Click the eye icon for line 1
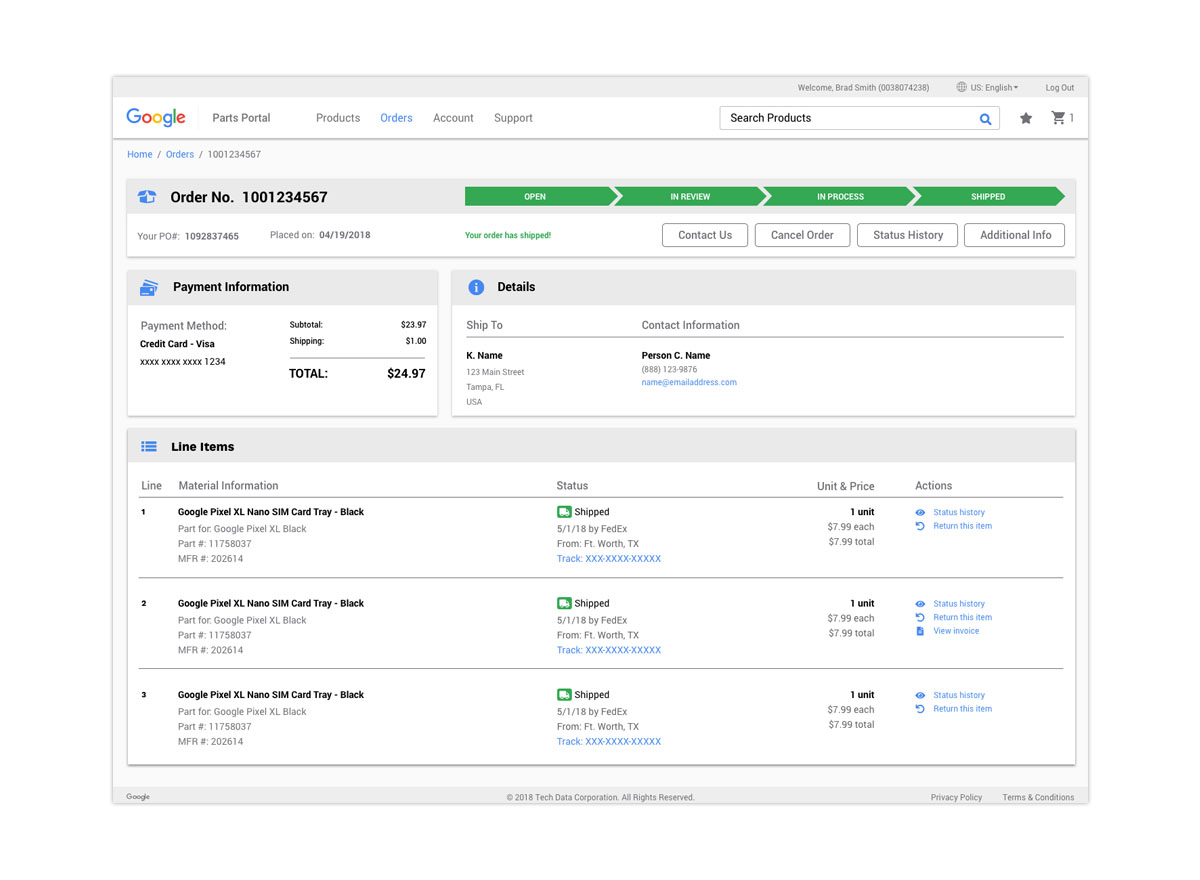 [x=920, y=513]
